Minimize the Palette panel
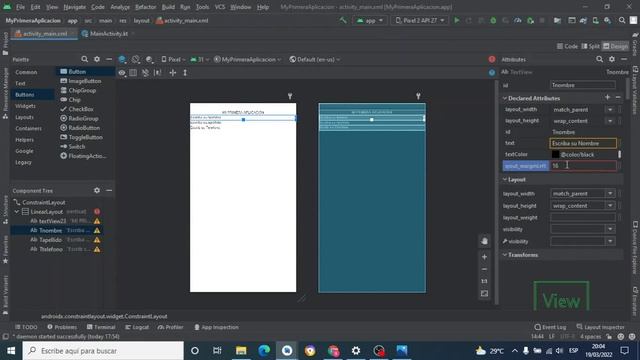The image size is (640, 360). tap(109, 59)
